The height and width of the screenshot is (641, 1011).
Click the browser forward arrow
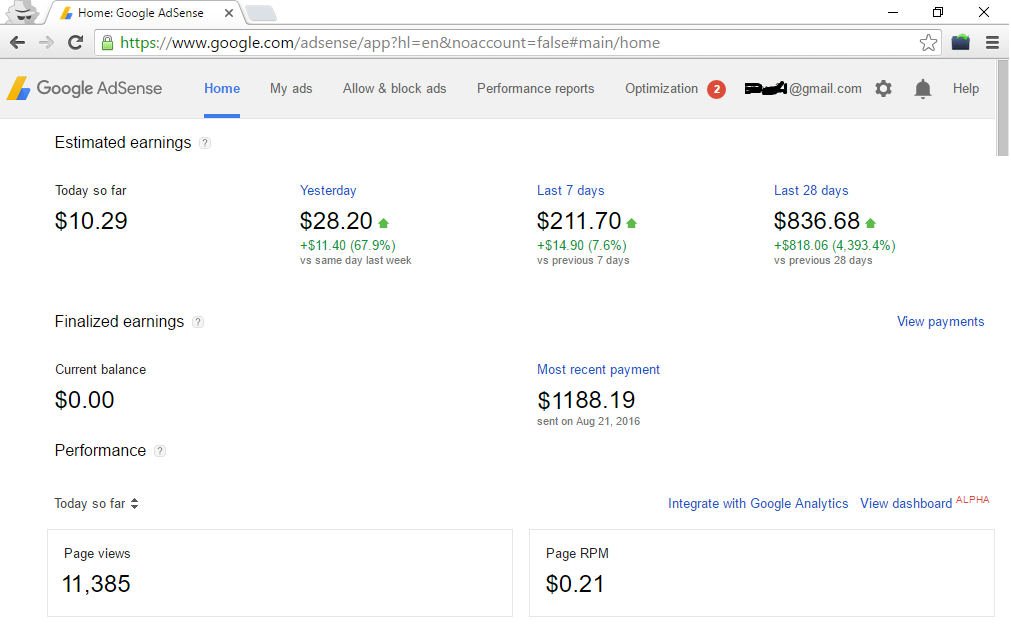46,43
